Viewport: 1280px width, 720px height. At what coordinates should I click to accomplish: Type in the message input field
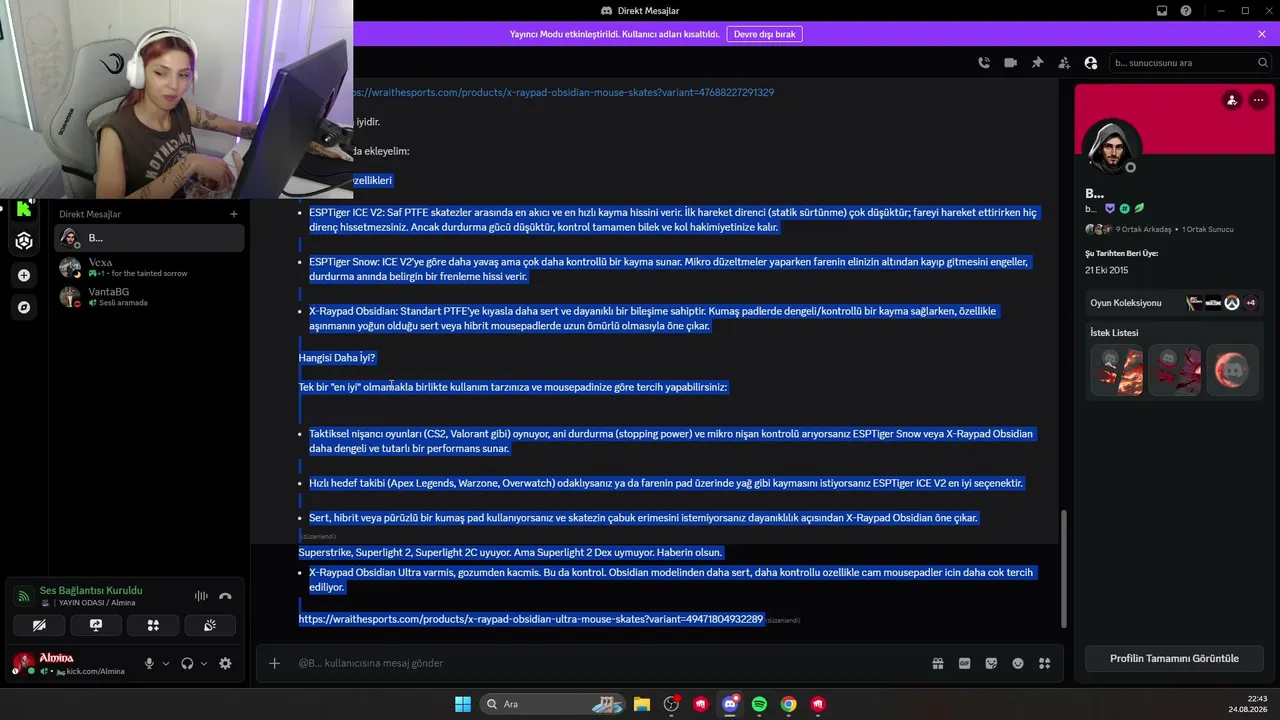(x=606, y=663)
